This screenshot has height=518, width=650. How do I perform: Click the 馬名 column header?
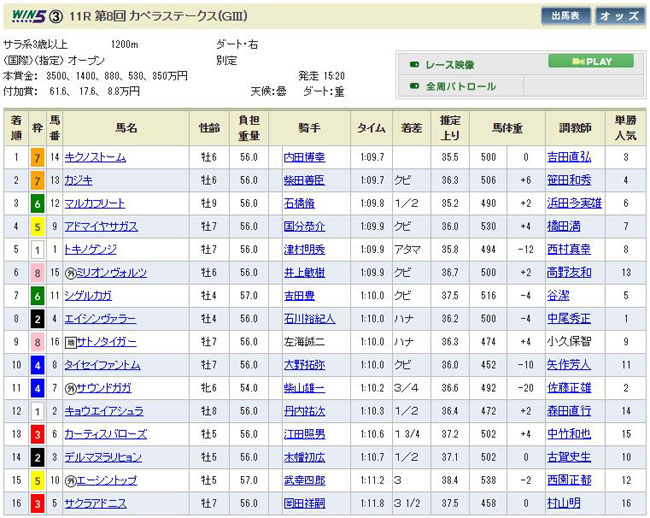[126, 129]
